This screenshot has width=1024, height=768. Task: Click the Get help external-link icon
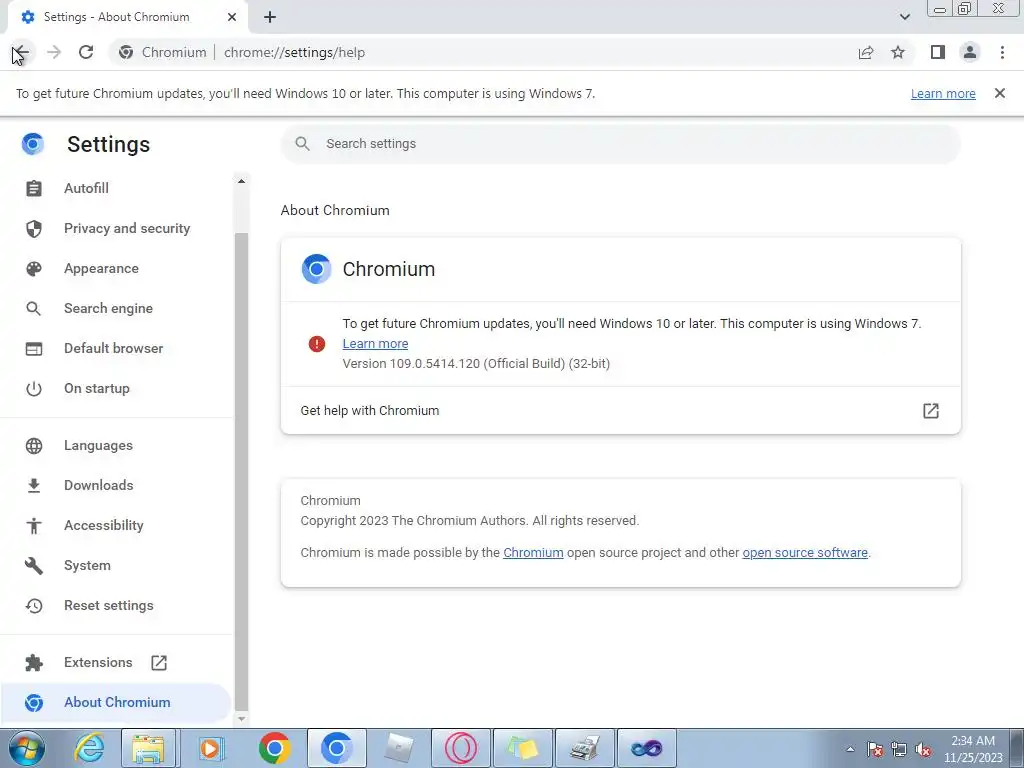pos(931,410)
